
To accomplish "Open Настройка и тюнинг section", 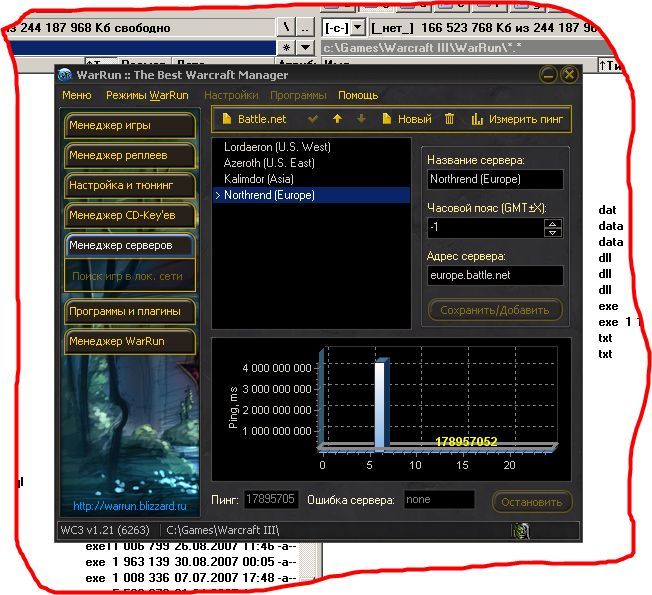I will [130, 185].
